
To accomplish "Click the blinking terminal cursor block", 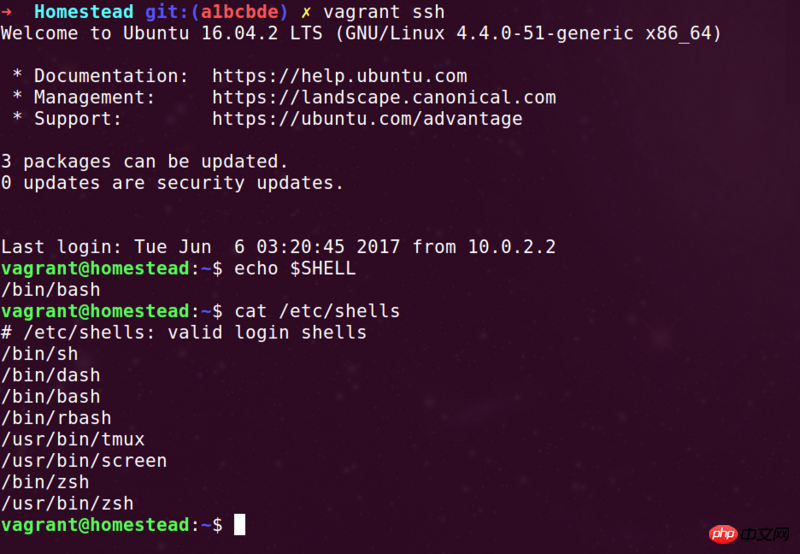I will click(x=239, y=524).
